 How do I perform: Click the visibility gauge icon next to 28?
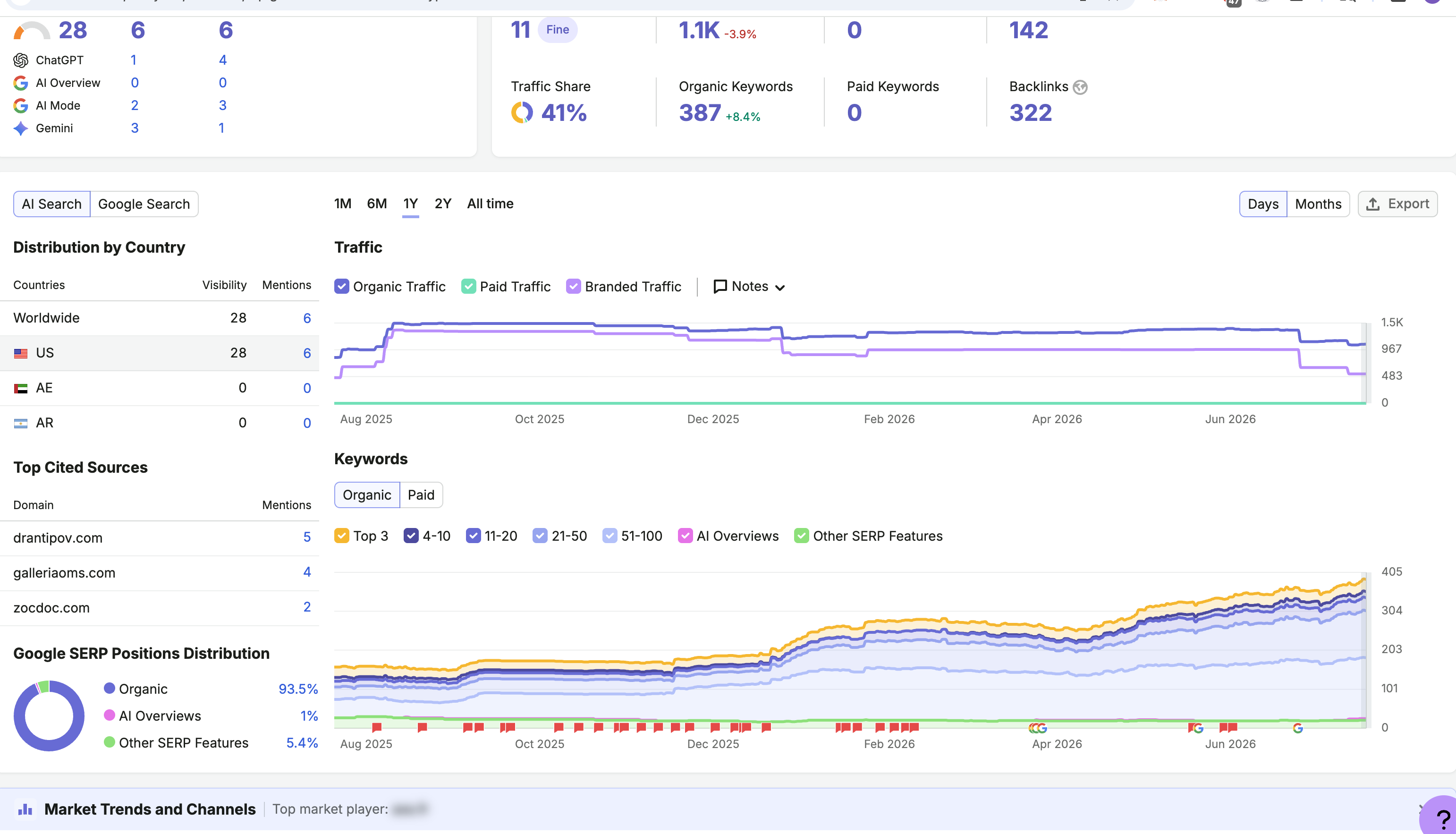(32, 31)
